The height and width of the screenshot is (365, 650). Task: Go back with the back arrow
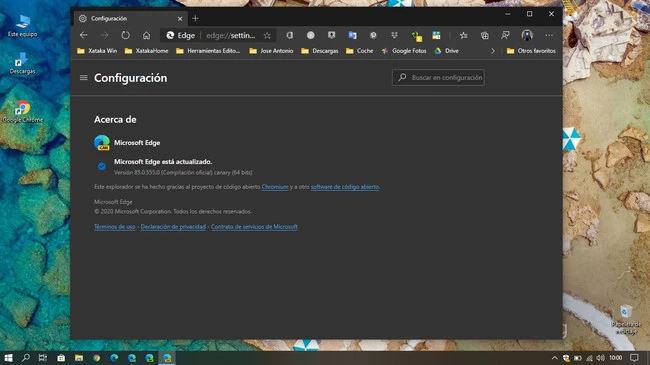84,35
